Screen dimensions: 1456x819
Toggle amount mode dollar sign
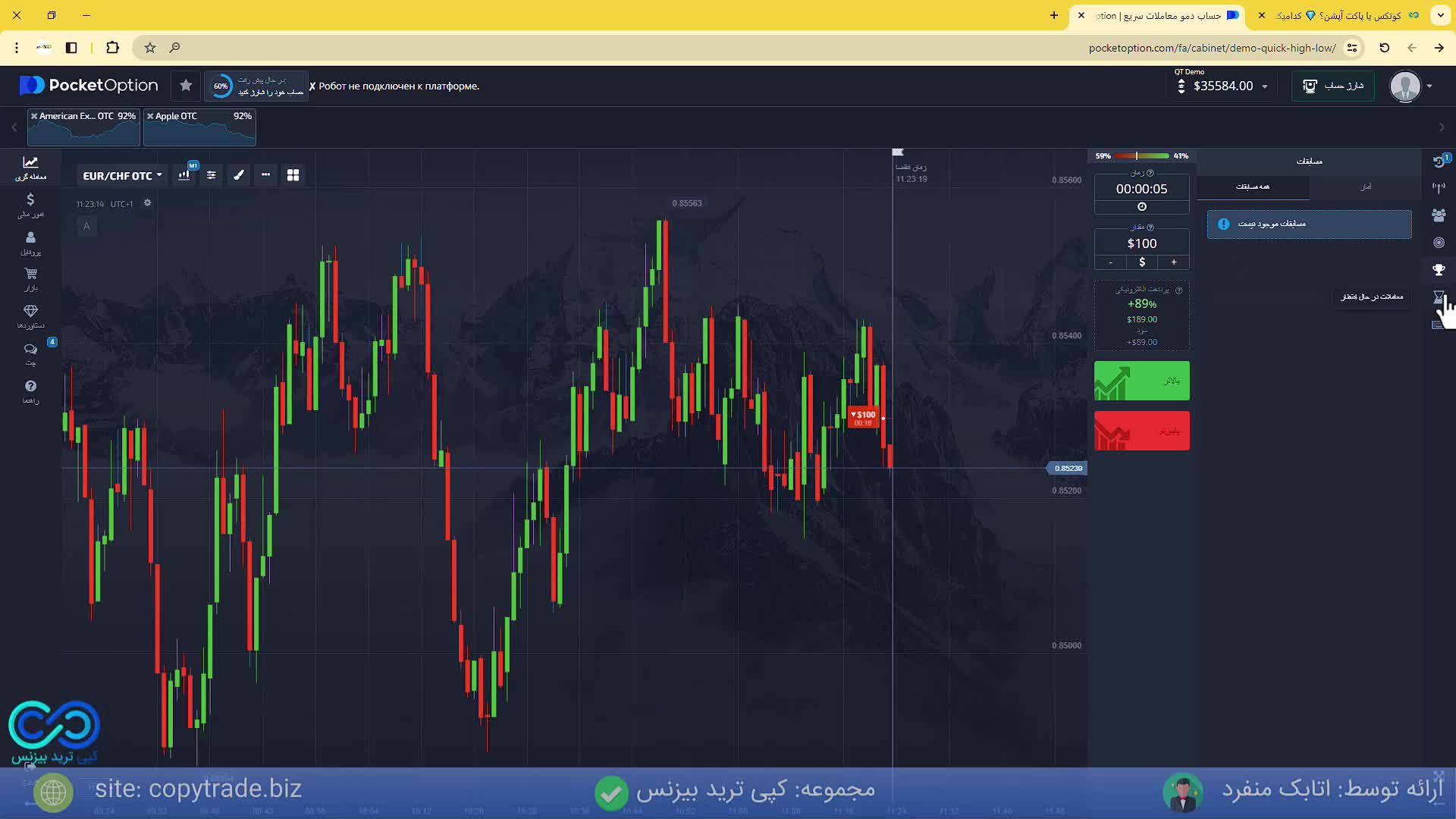click(1142, 262)
